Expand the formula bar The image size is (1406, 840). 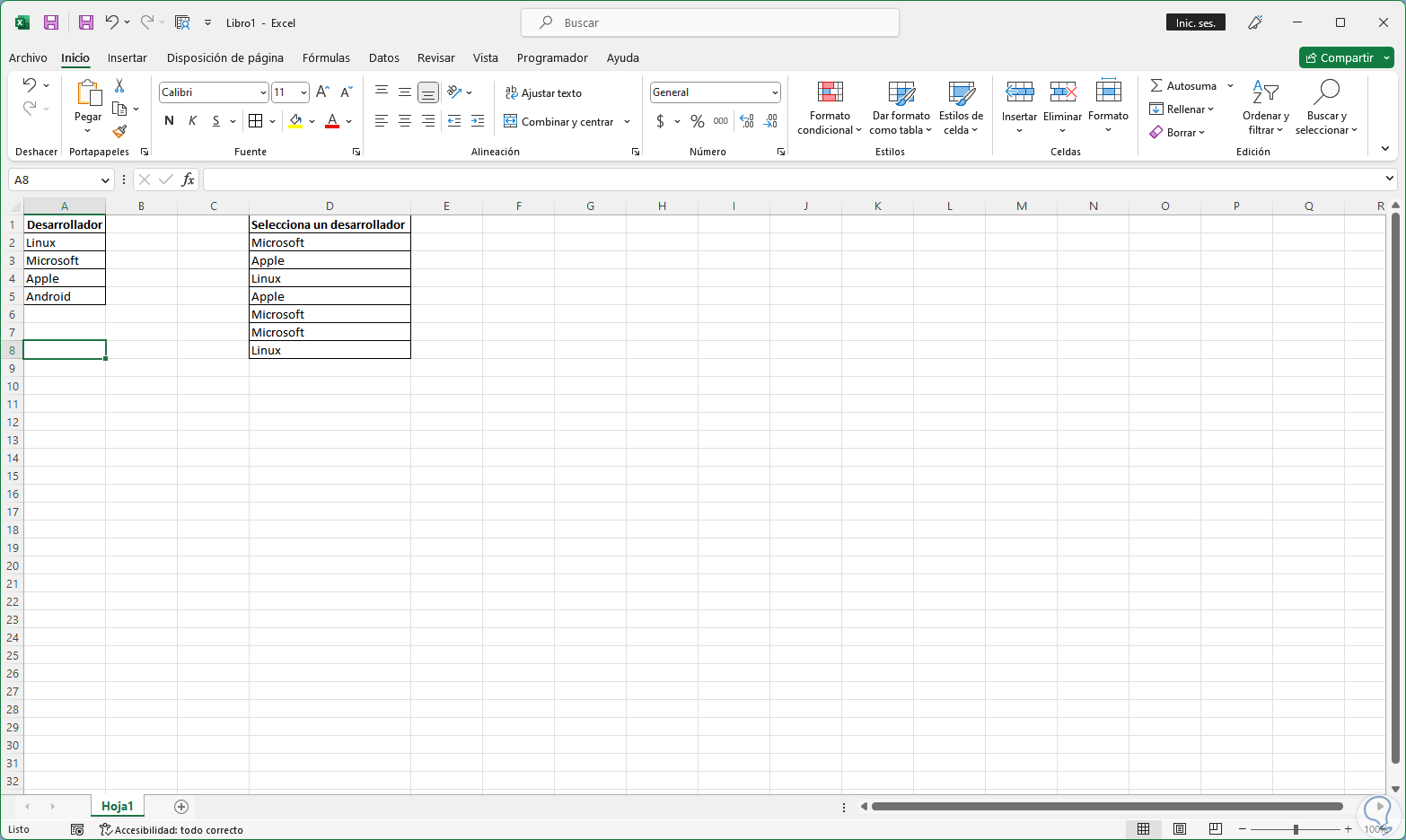click(1389, 179)
